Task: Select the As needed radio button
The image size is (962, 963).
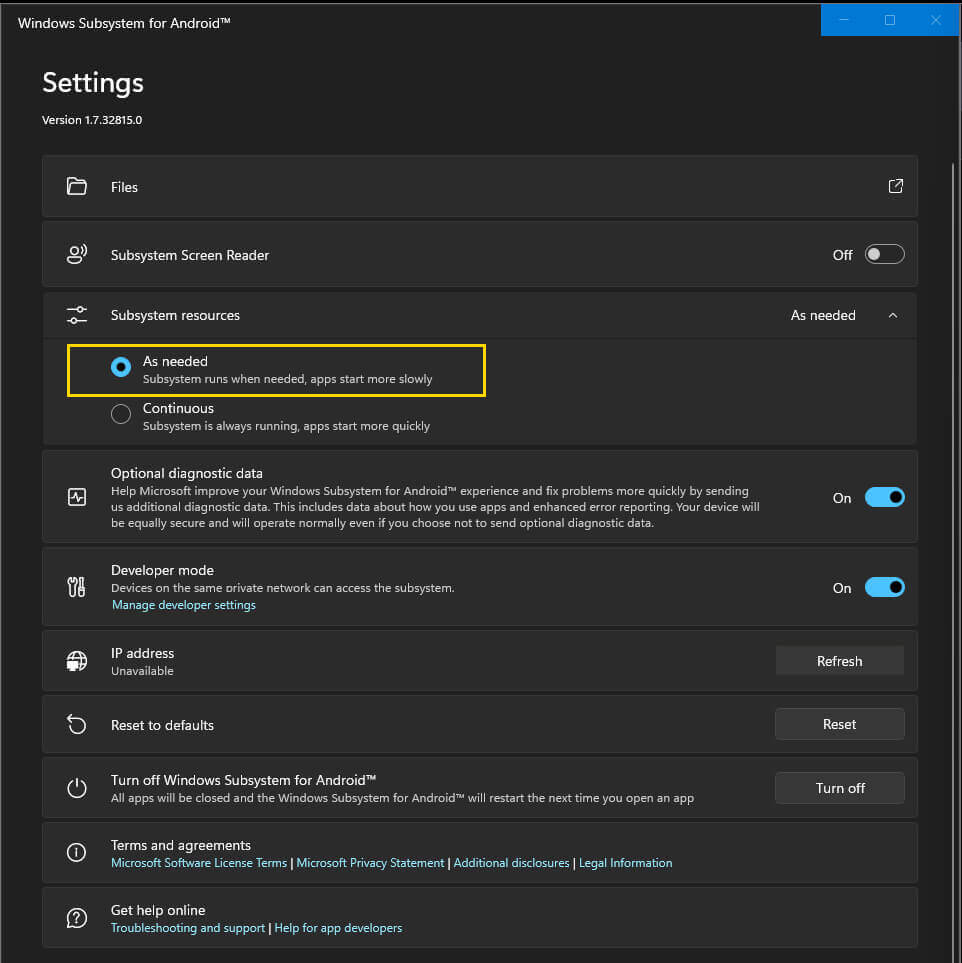Action: point(121,367)
